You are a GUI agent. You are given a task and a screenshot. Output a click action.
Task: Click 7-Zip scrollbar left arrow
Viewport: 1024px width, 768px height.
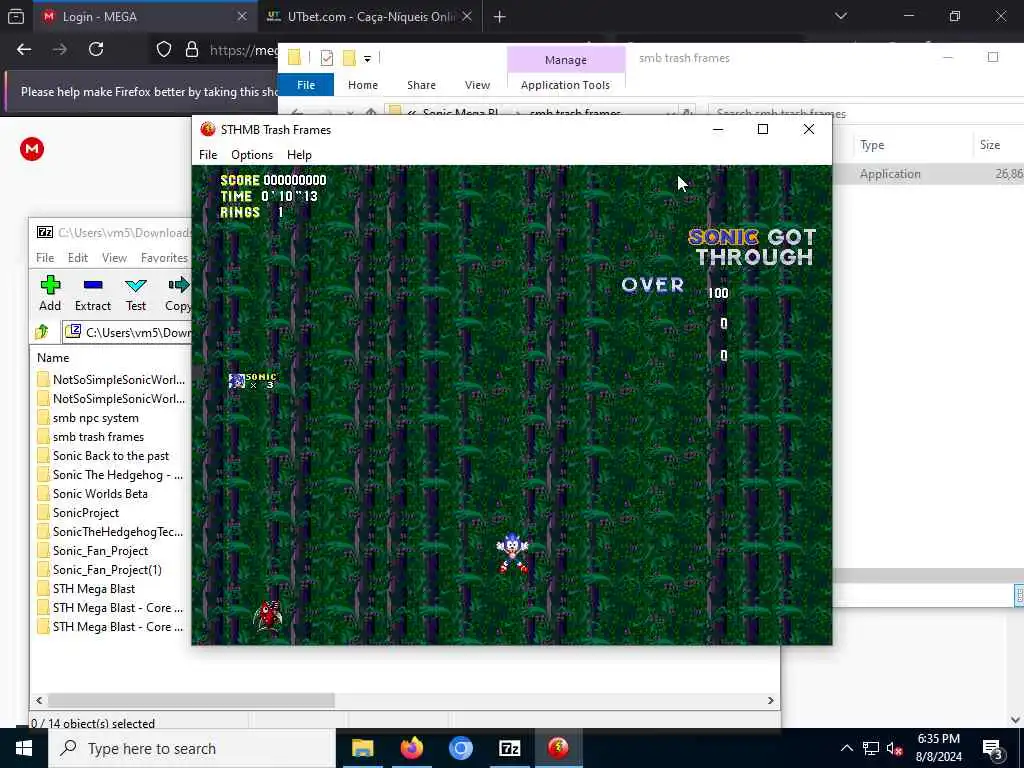click(x=39, y=700)
